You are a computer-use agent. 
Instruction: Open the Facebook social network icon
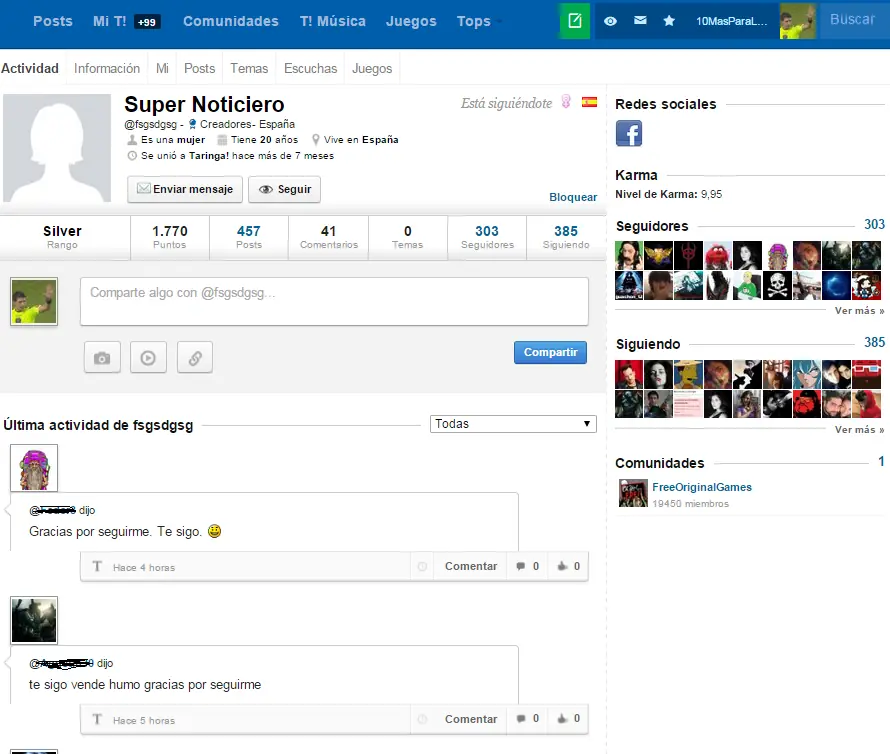pos(629,133)
